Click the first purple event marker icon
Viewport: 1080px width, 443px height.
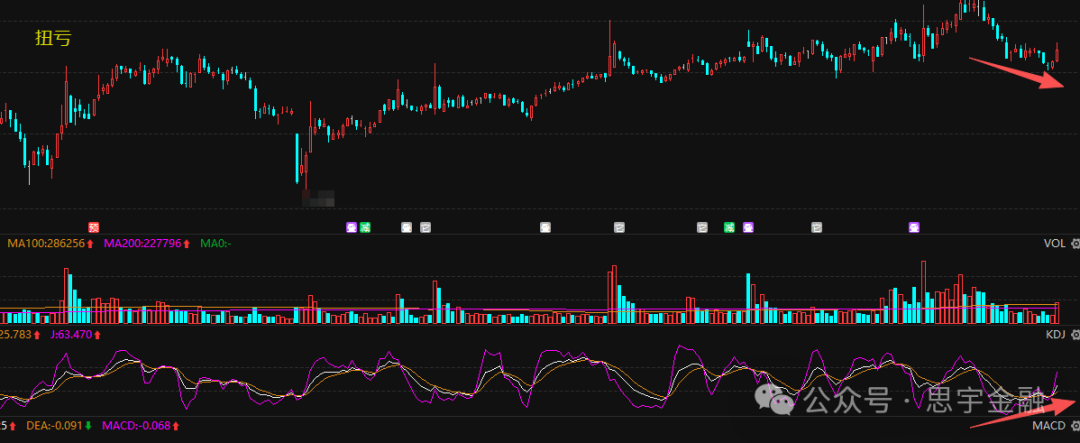[351, 228]
